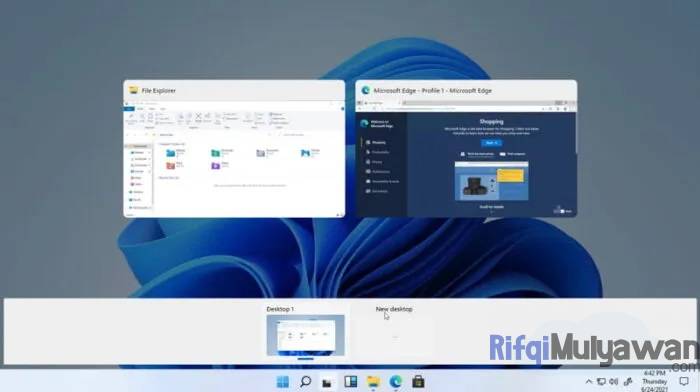700x392 pixels.
Task: Open File Explorer from the taskbar
Action: [x=373, y=382]
